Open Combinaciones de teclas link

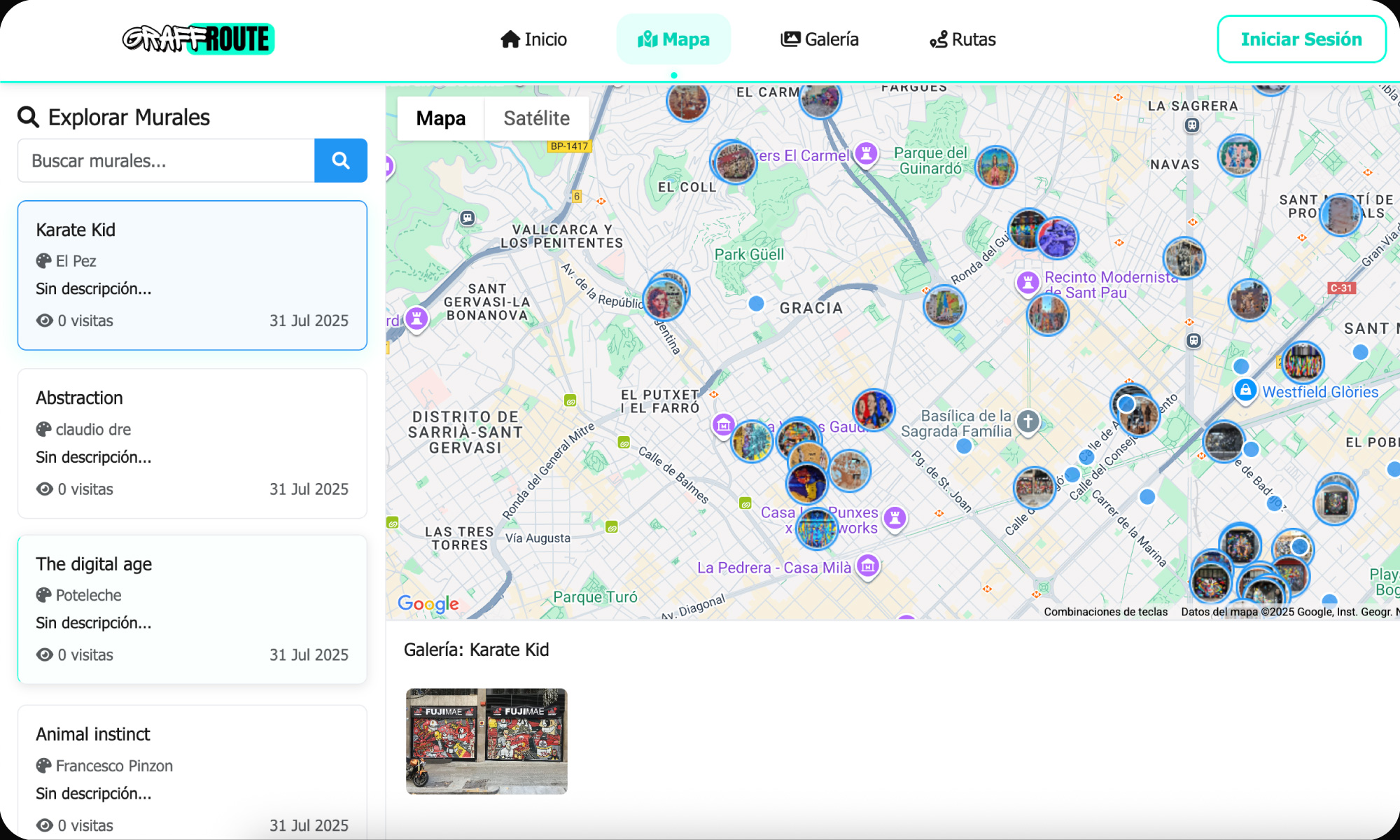[x=1105, y=612]
